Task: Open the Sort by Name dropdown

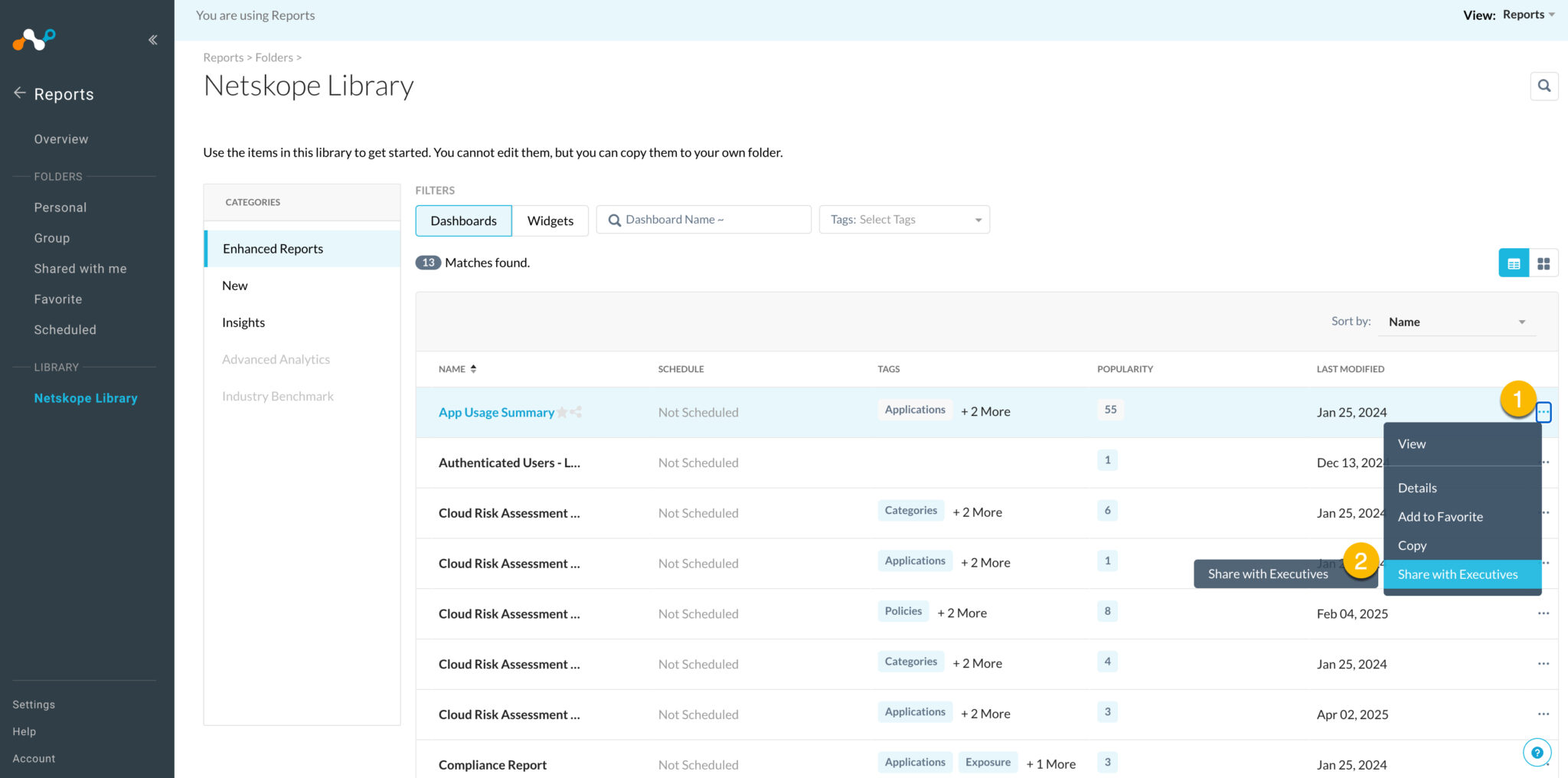Action: (1455, 321)
